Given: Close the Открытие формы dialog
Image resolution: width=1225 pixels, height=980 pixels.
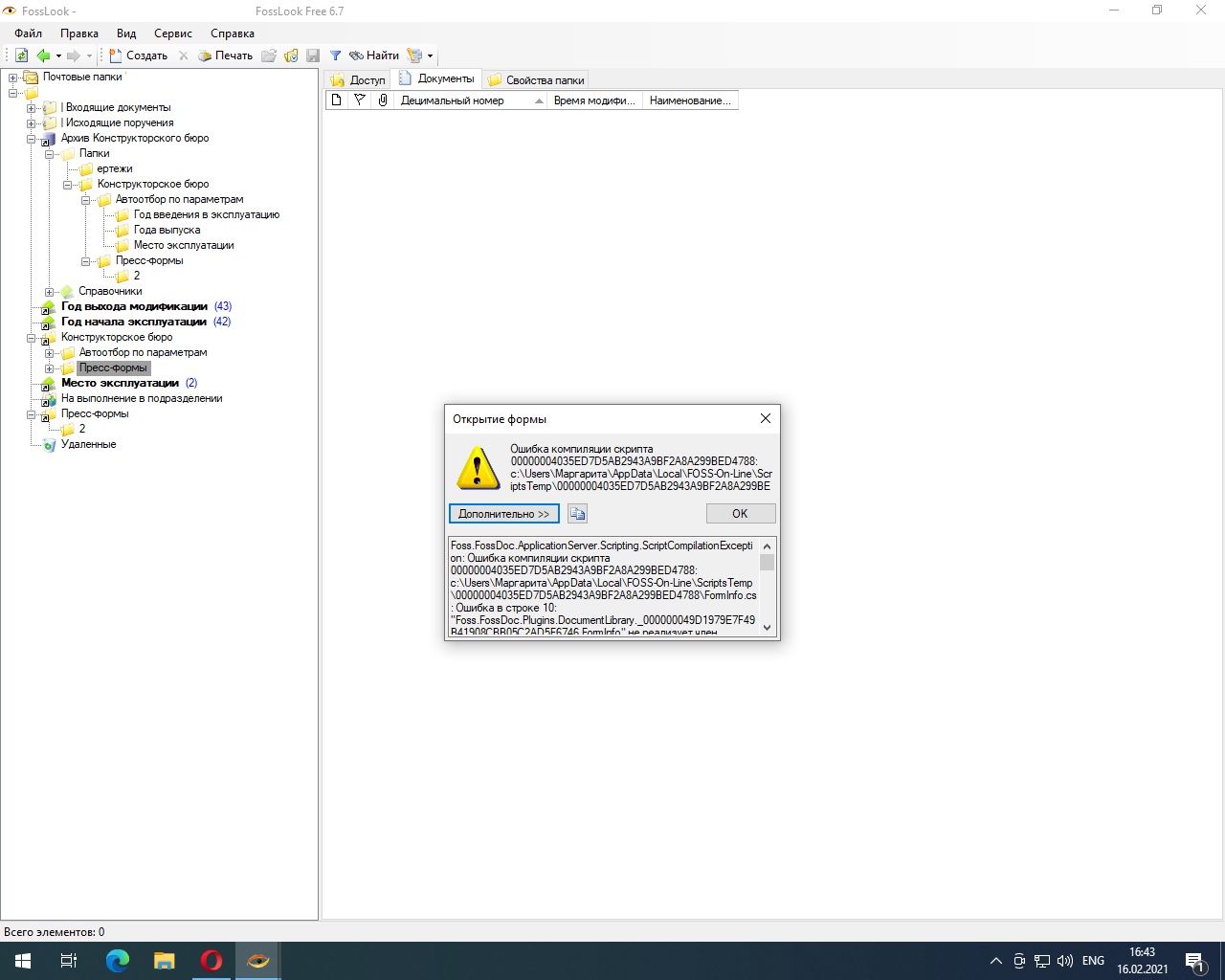Looking at the screenshot, I should click(x=765, y=418).
